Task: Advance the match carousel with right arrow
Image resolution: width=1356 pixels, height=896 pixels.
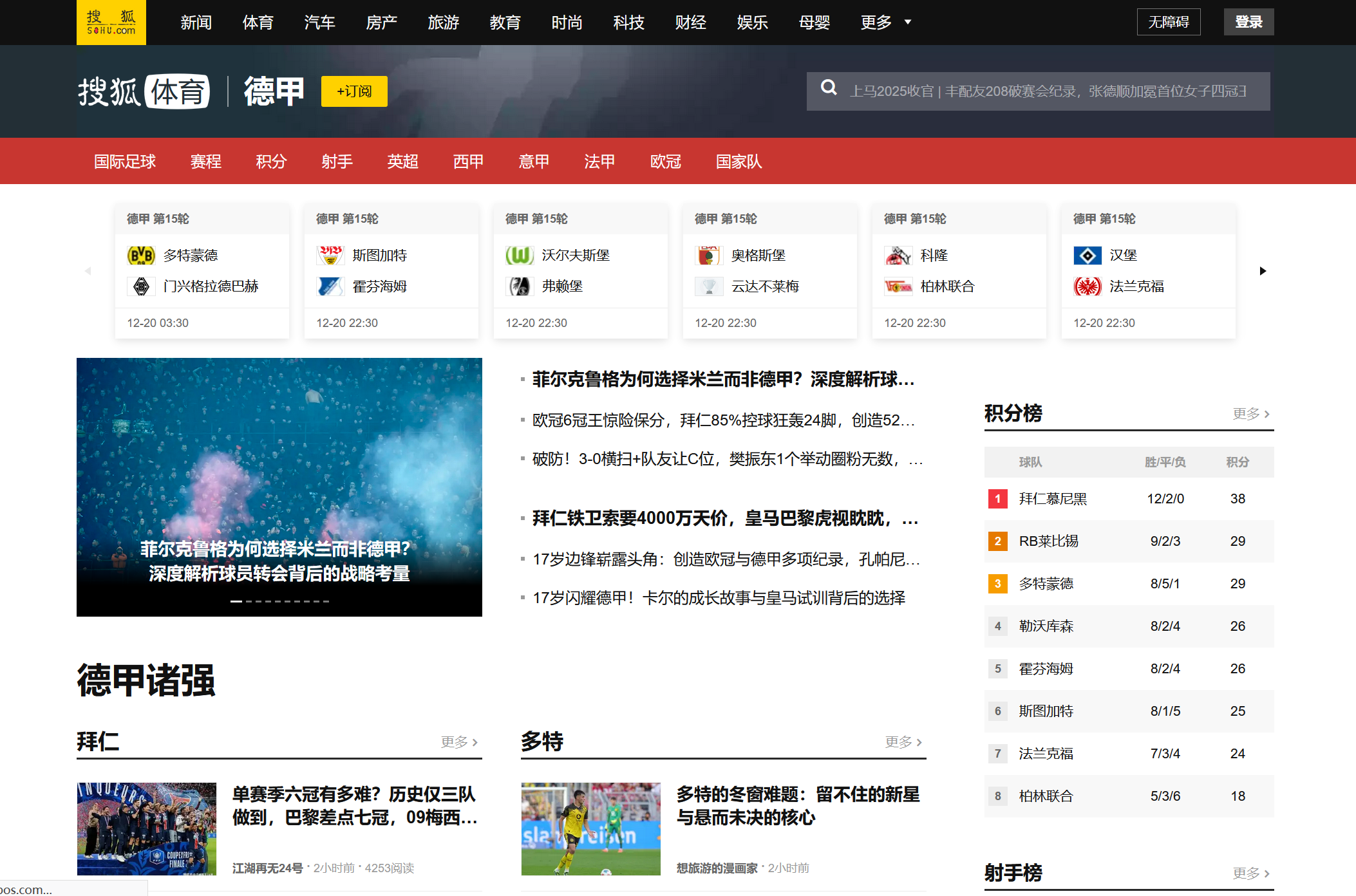Action: click(x=1263, y=271)
